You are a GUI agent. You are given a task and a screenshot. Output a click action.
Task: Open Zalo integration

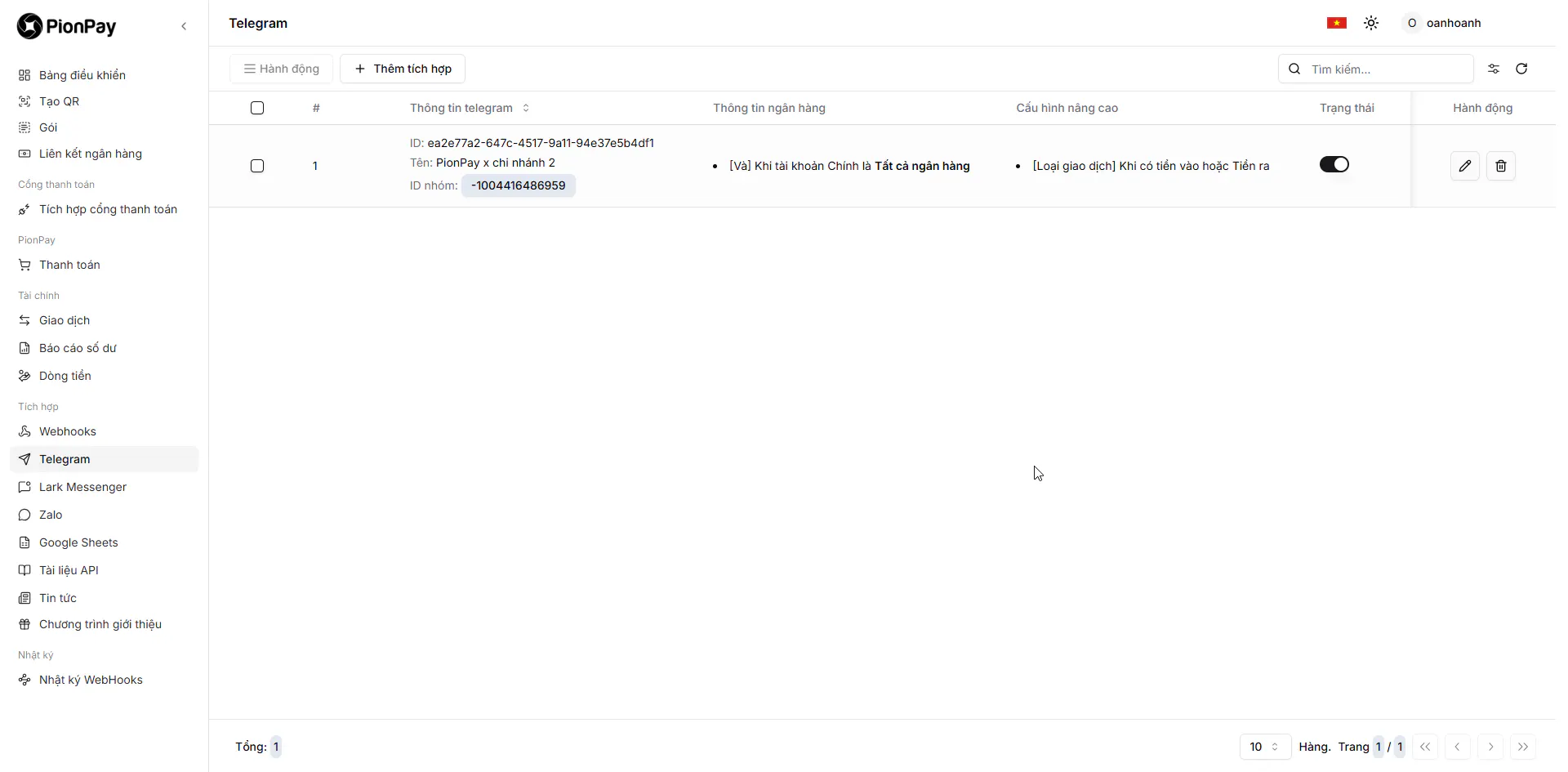(x=104, y=515)
